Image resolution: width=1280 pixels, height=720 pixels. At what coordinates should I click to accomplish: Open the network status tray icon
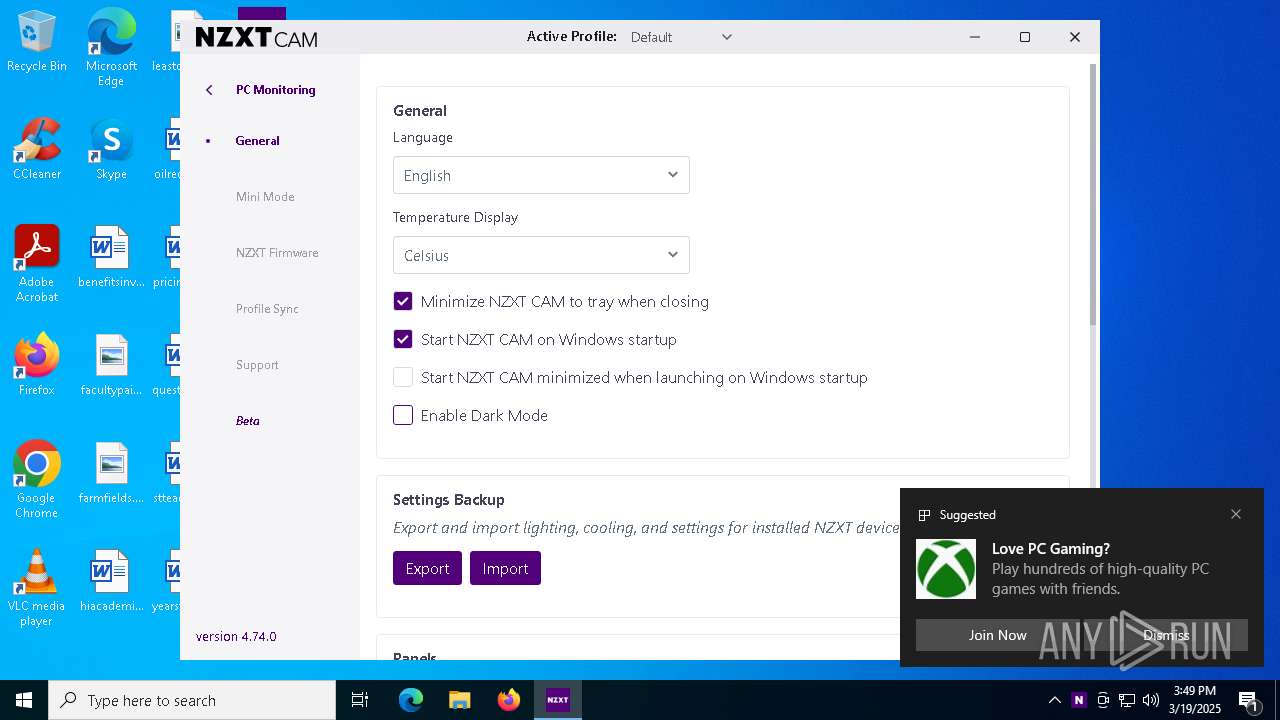pyautogui.click(x=1127, y=700)
